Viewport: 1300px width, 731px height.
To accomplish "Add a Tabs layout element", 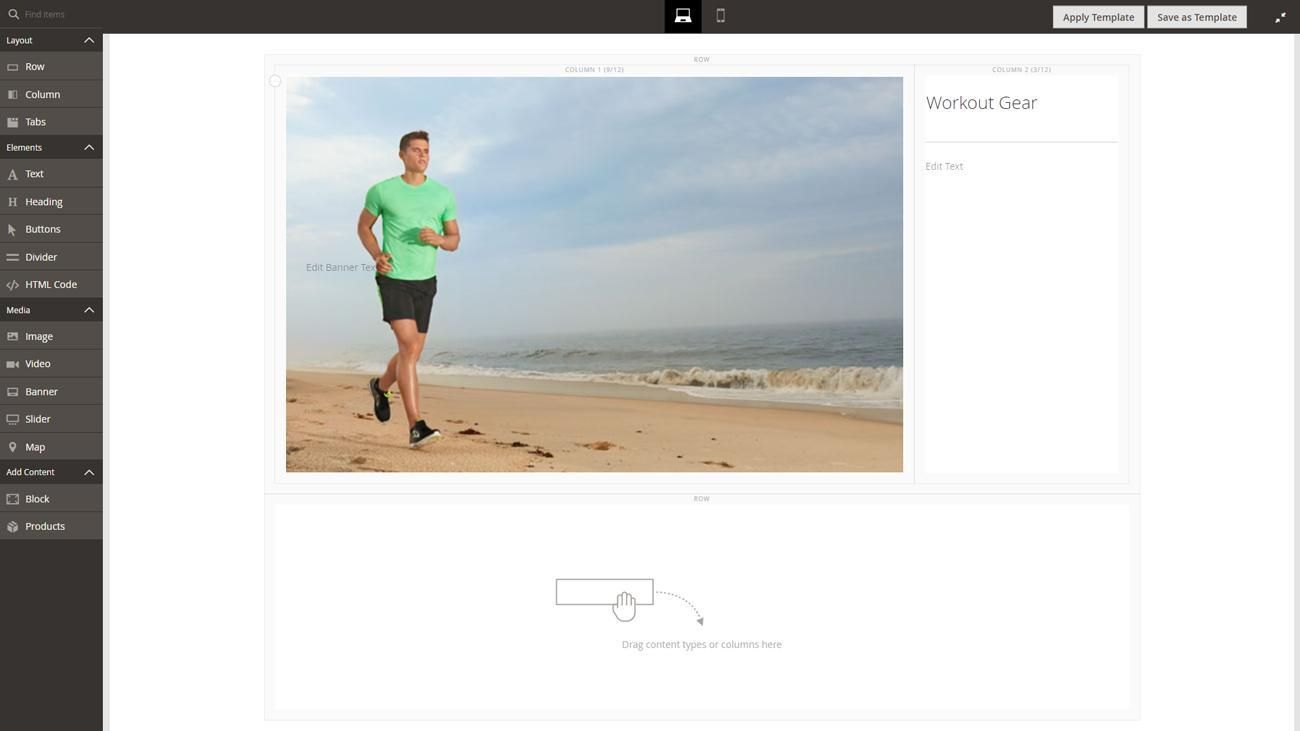I will tap(34, 121).
